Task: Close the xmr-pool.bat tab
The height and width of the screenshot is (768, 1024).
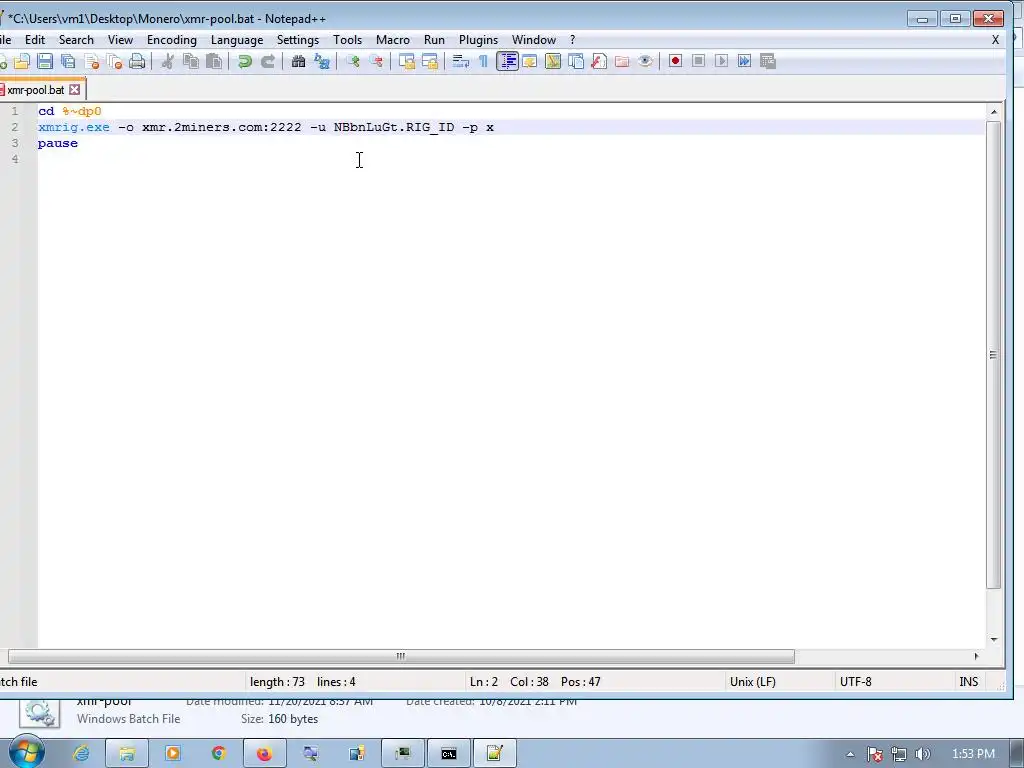Action: pos(75,89)
